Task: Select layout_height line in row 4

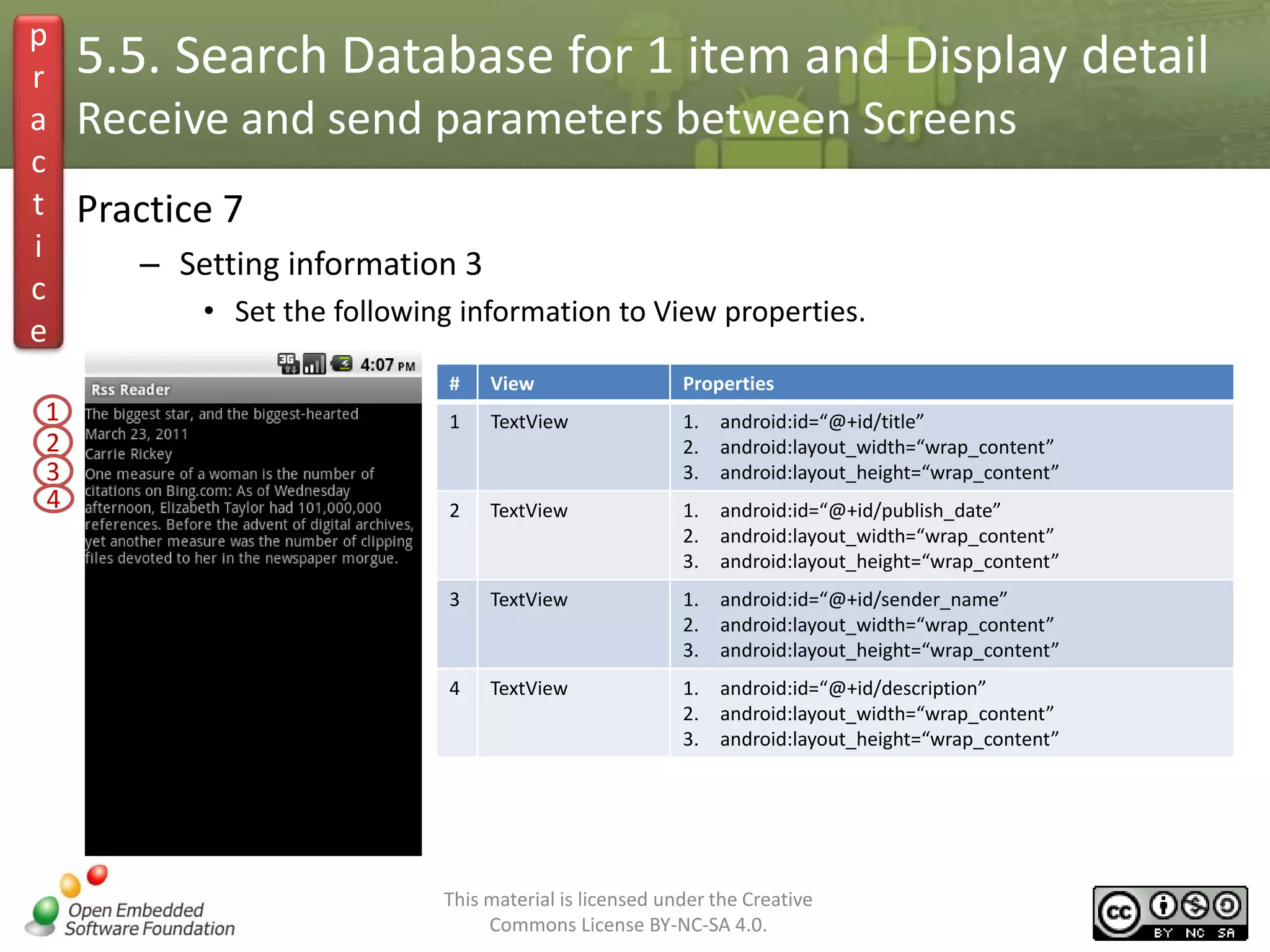Action: coord(889,739)
